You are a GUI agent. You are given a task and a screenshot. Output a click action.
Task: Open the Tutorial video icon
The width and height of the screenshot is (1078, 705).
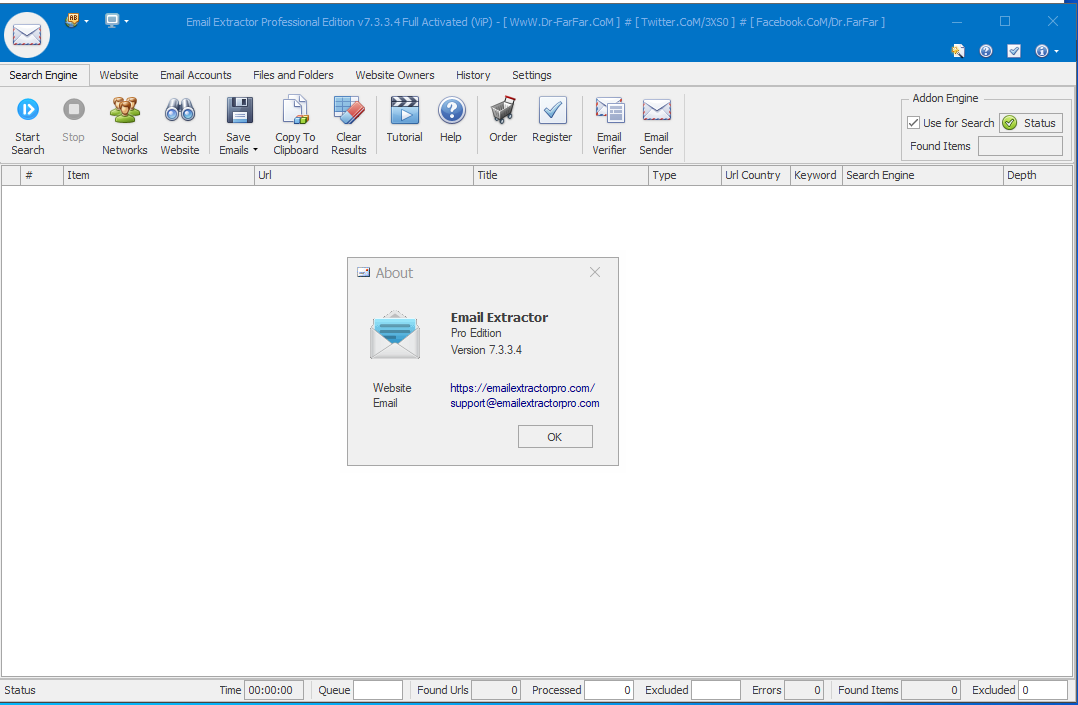coord(404,111)
